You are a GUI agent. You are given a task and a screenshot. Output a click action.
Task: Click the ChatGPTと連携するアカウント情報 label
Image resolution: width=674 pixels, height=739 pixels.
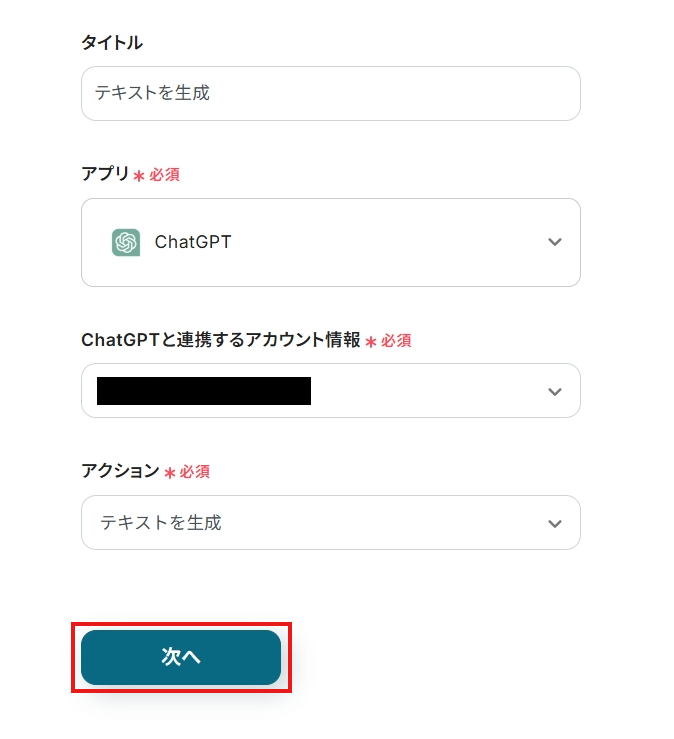click(x=220, y=340)
